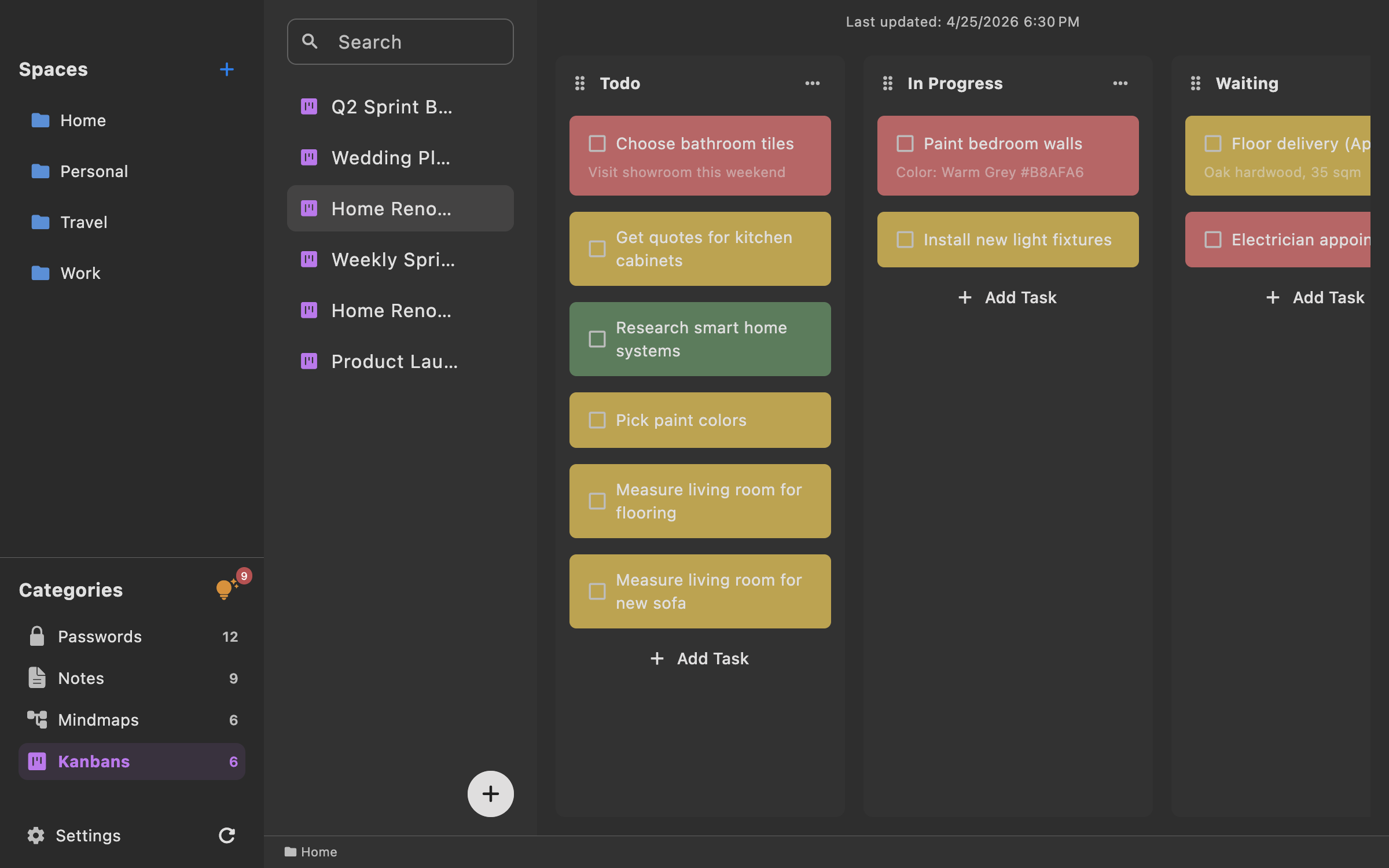Check off Pick paint colors
1389x868 pixels.
[x=597, y=420]
